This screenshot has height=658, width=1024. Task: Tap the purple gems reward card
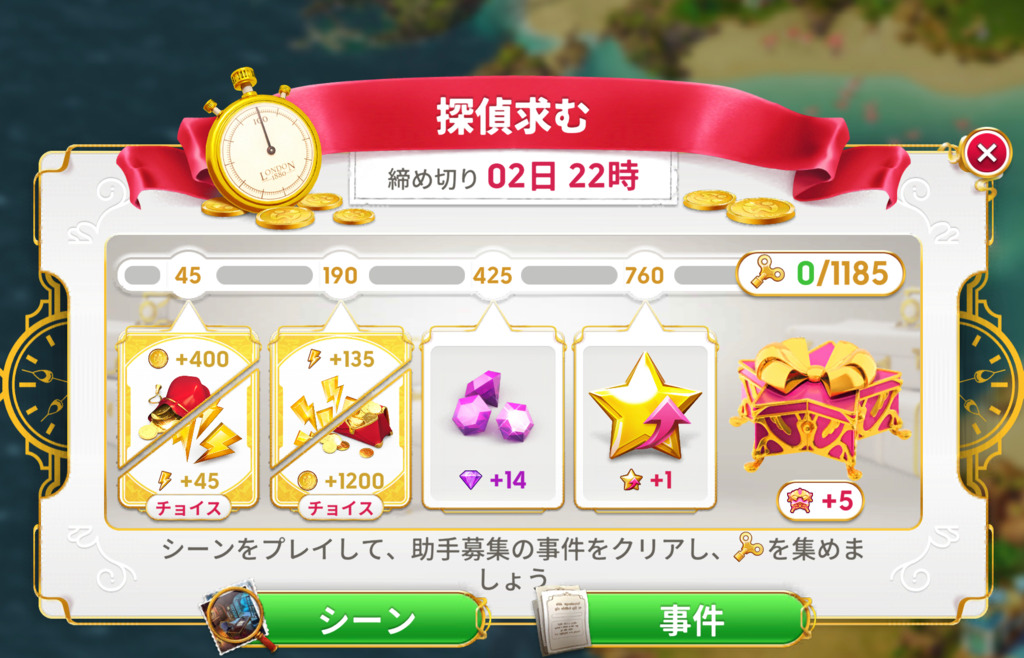pyautogui.click(x=493, y=416)
